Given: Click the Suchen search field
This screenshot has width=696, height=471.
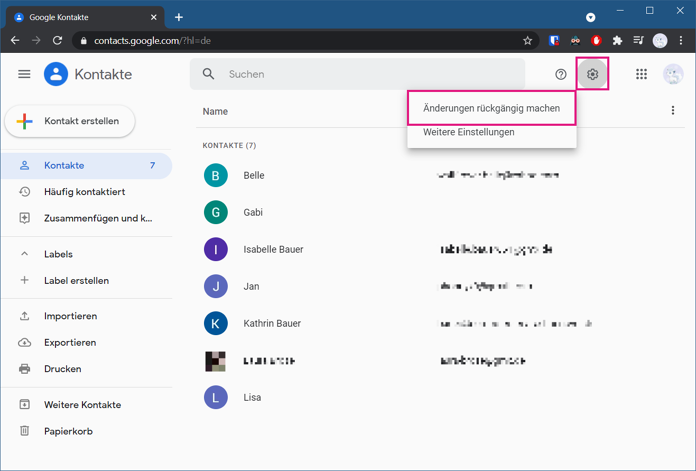Looking at the screenshot, I should pos(358,74).
